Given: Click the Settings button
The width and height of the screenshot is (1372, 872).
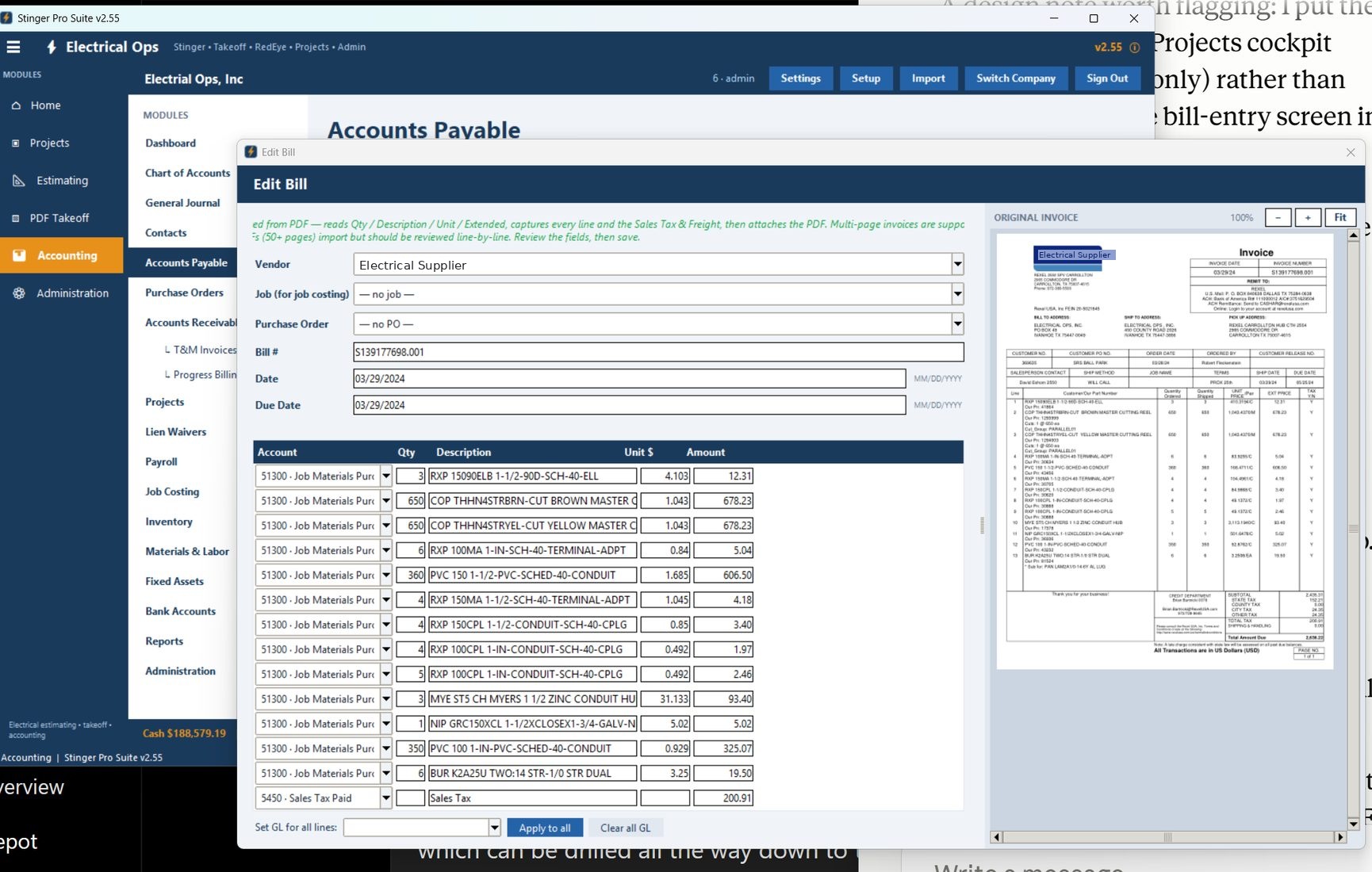Looking at the screenshot, I should tap(800, 78).
